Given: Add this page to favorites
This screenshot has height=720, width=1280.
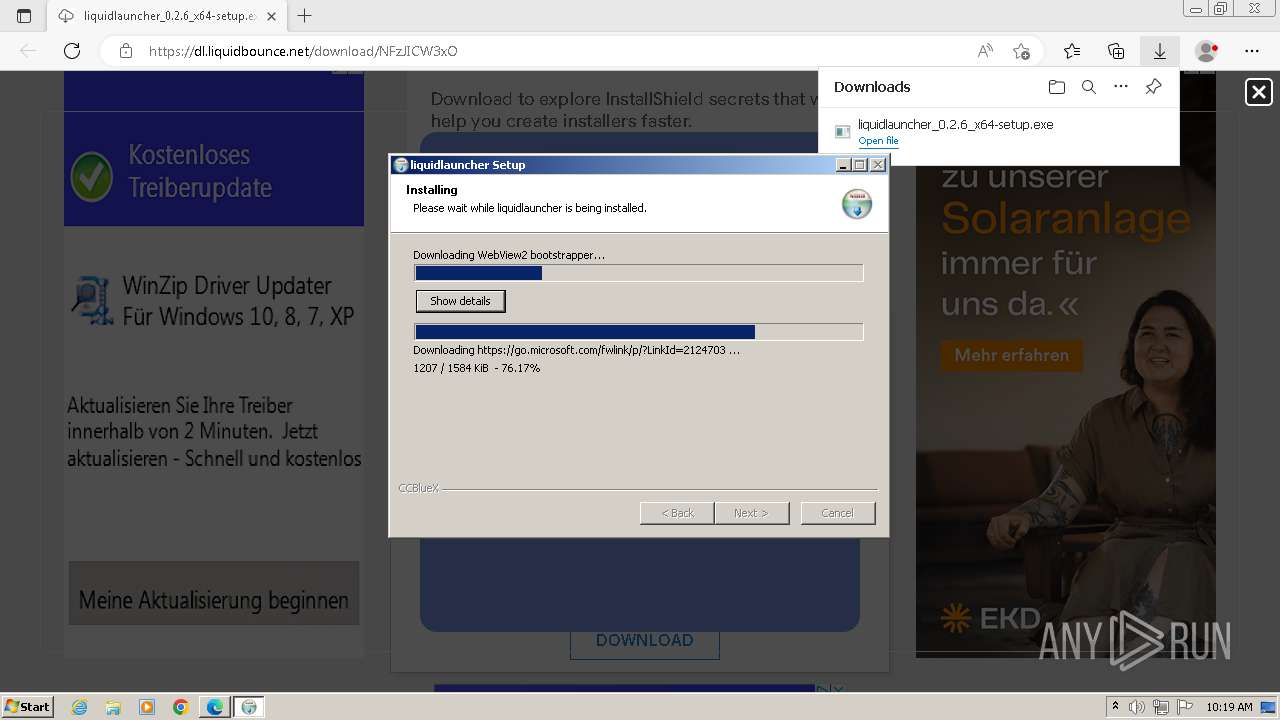Looking at the screenshot, I should 1021,51.
